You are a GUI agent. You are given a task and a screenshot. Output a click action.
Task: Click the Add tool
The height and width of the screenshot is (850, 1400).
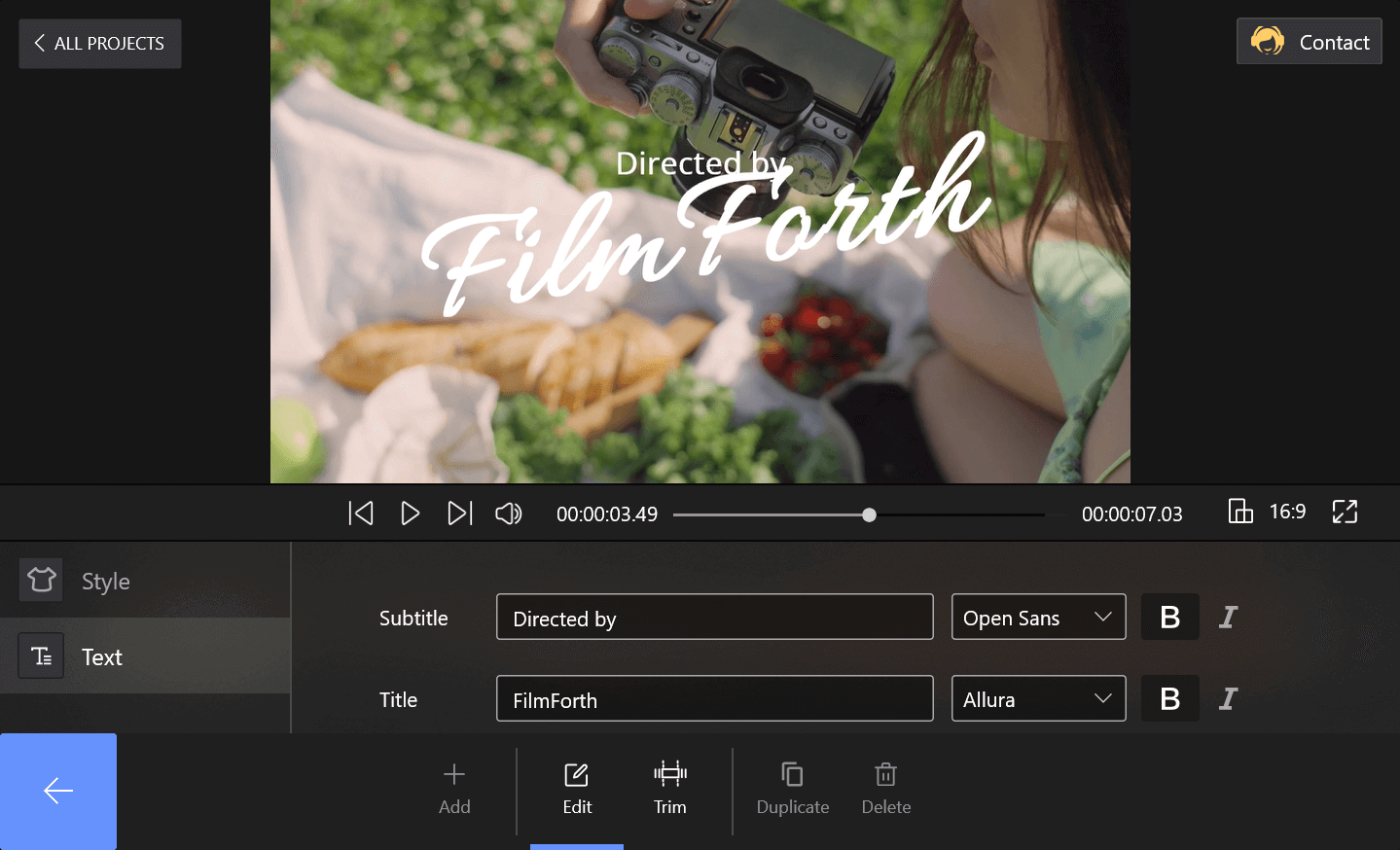pyautogui.click(x=454, y=789)
